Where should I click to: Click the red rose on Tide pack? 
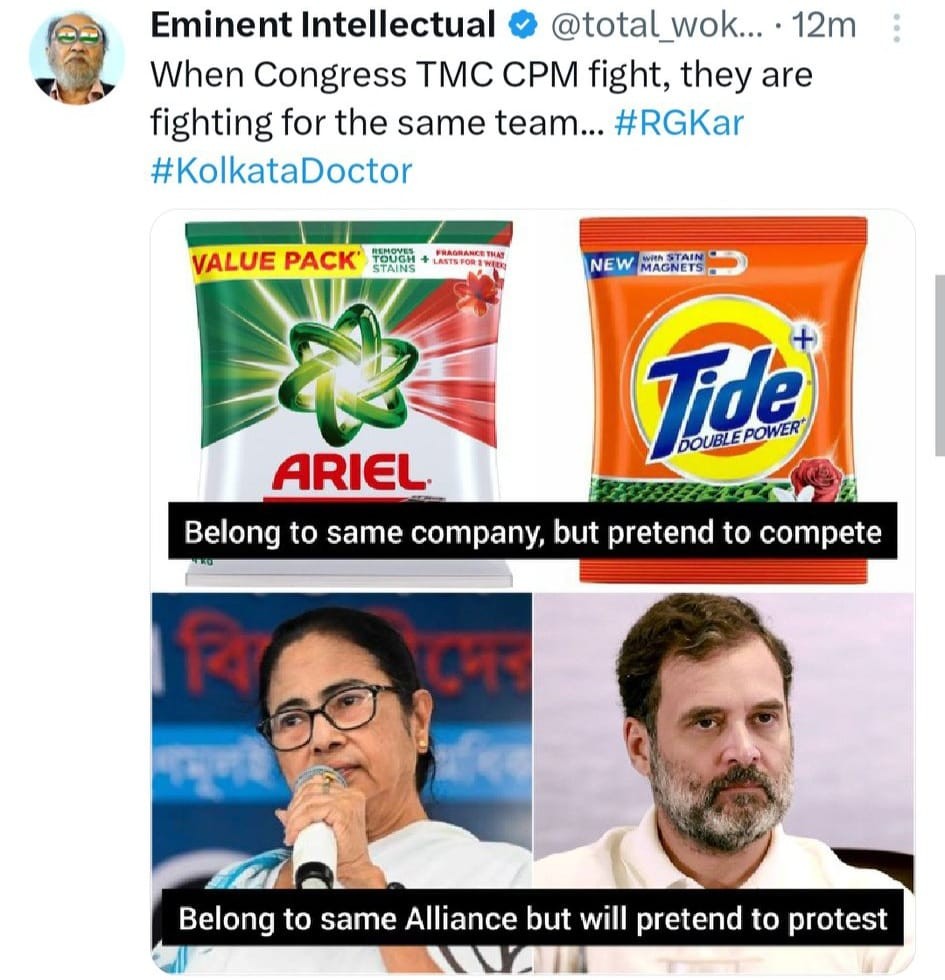coord(817,477)
